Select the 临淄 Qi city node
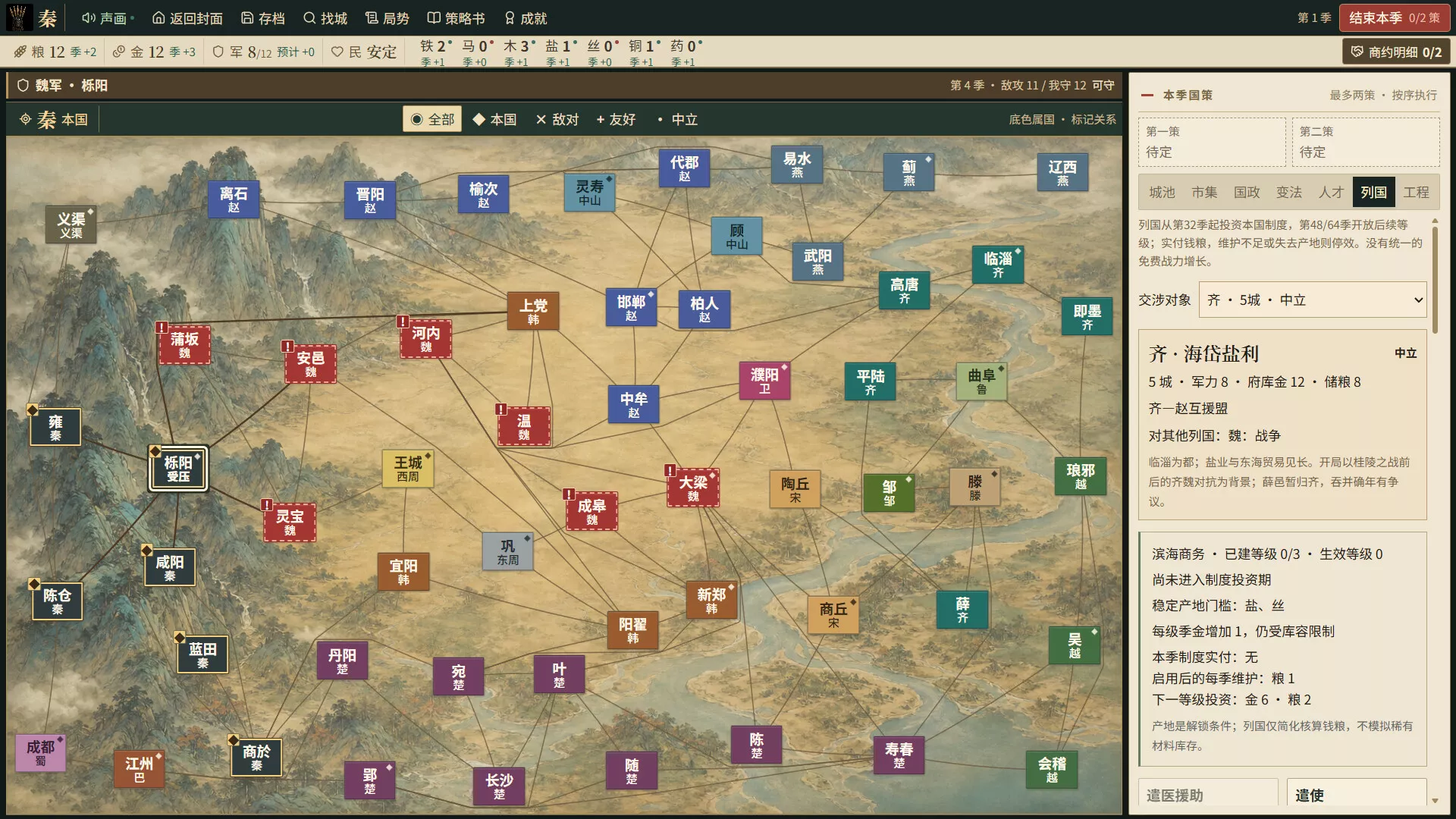The width and height of the screenshot is (1456, 819). click(x=998, y=265)
